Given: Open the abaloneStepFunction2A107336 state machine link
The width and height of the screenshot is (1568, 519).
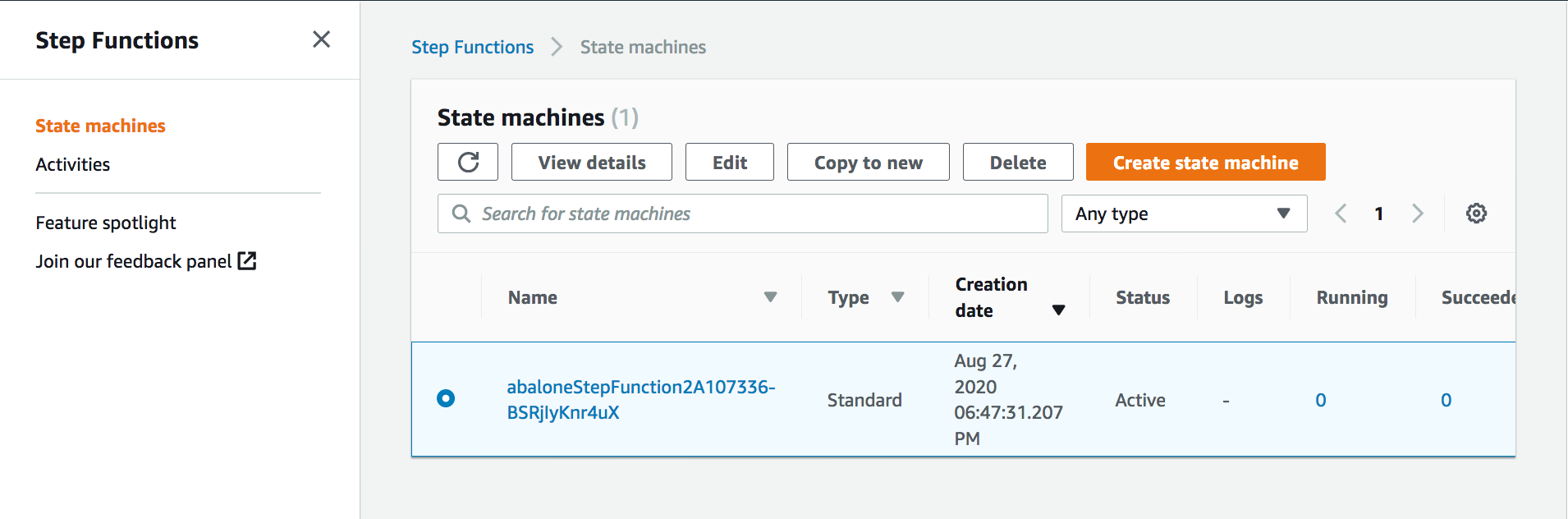Looking at the screenshot, I should [641, 399].
